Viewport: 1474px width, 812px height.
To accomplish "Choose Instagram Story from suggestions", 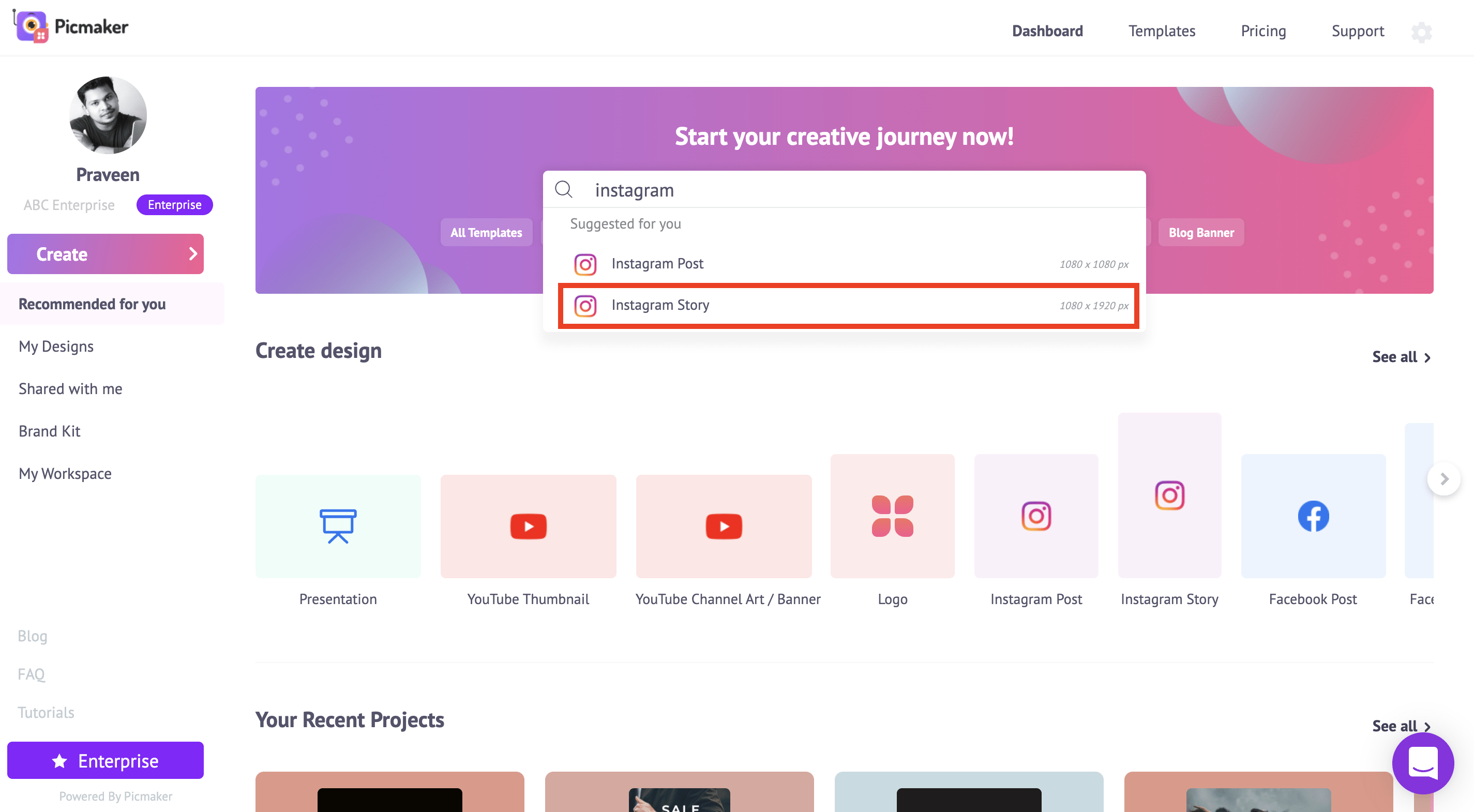I will [x=849, y=306].
